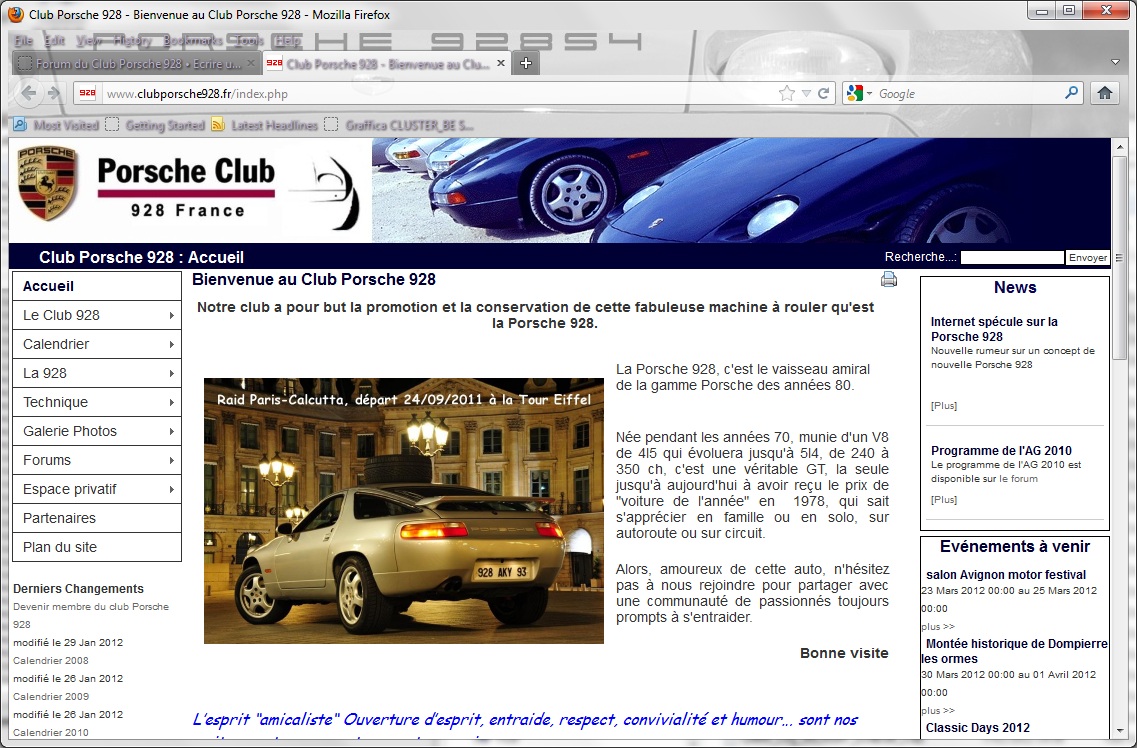Image resolution: width=1137 pixels, height=748 pixels.
Task: Click the scrollbar down arrow
Action: click(1120, 731)
